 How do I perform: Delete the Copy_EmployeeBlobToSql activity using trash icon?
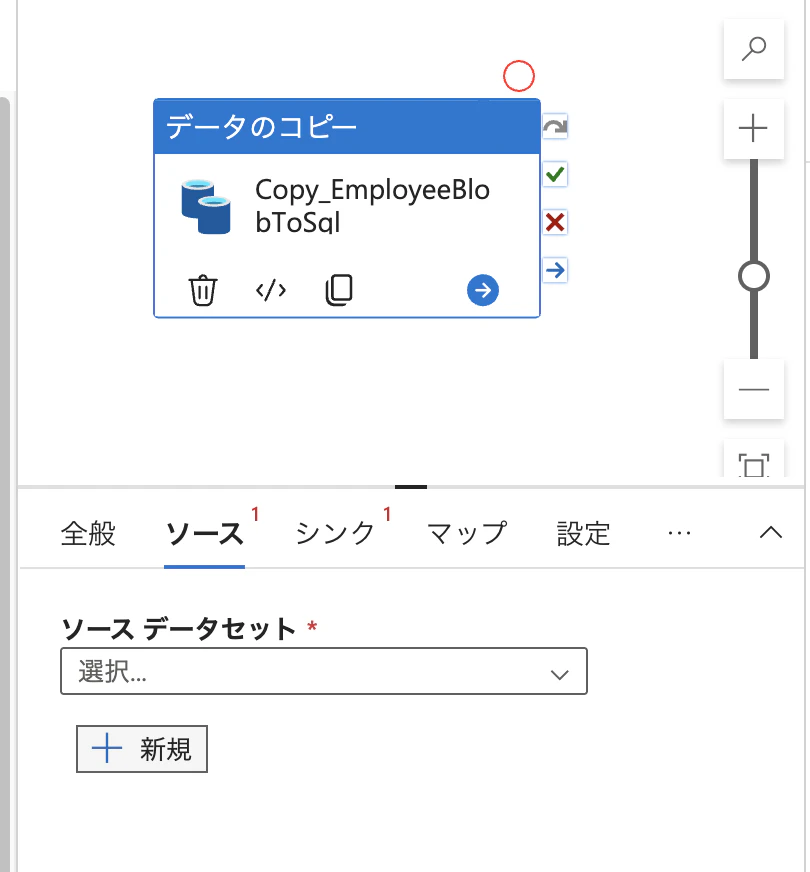pyautogui.click(x=203, y=290)
